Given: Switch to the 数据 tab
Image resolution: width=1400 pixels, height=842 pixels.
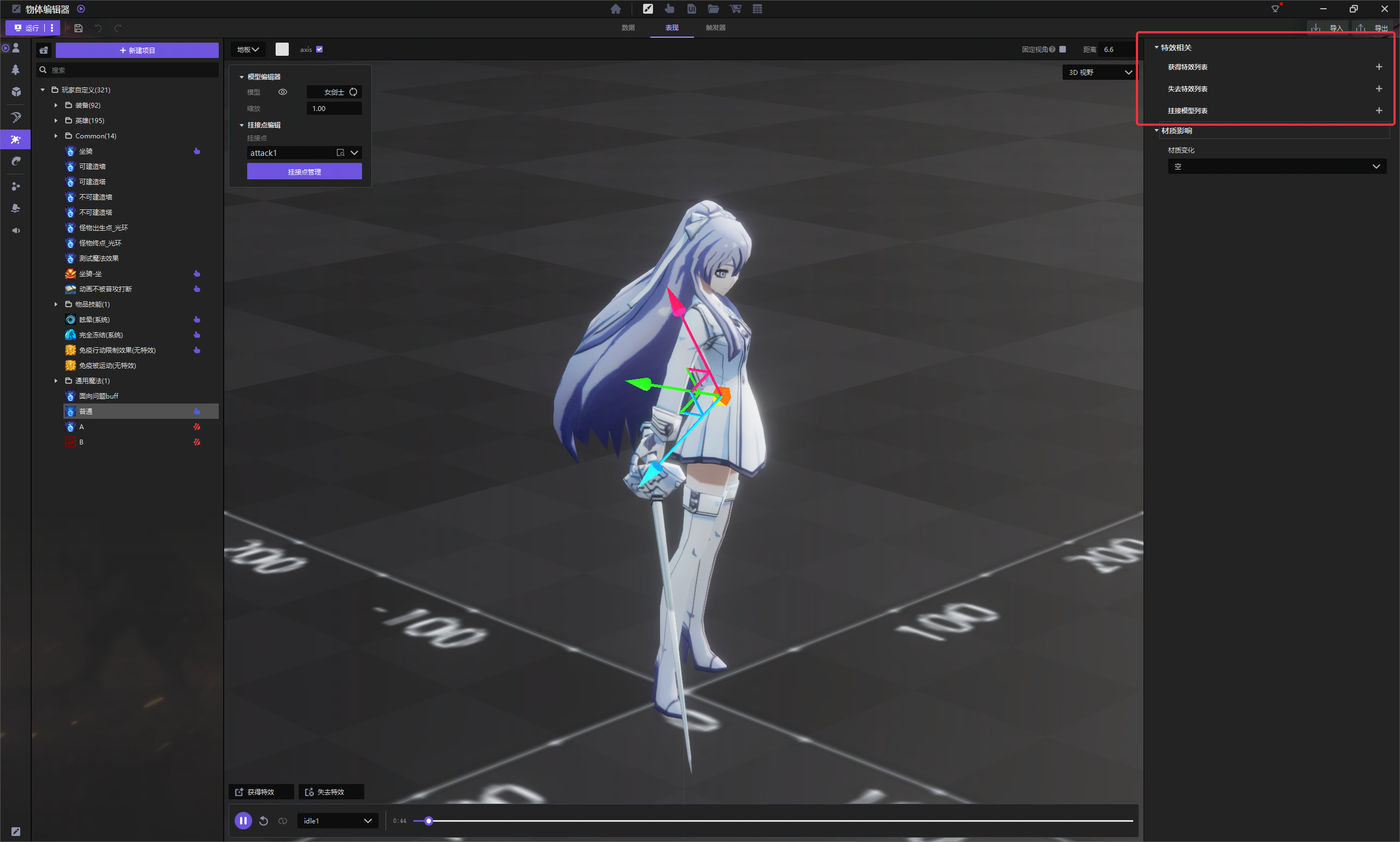Looking at the screenshot, I should pyautogui.click(x=628, y=27).
